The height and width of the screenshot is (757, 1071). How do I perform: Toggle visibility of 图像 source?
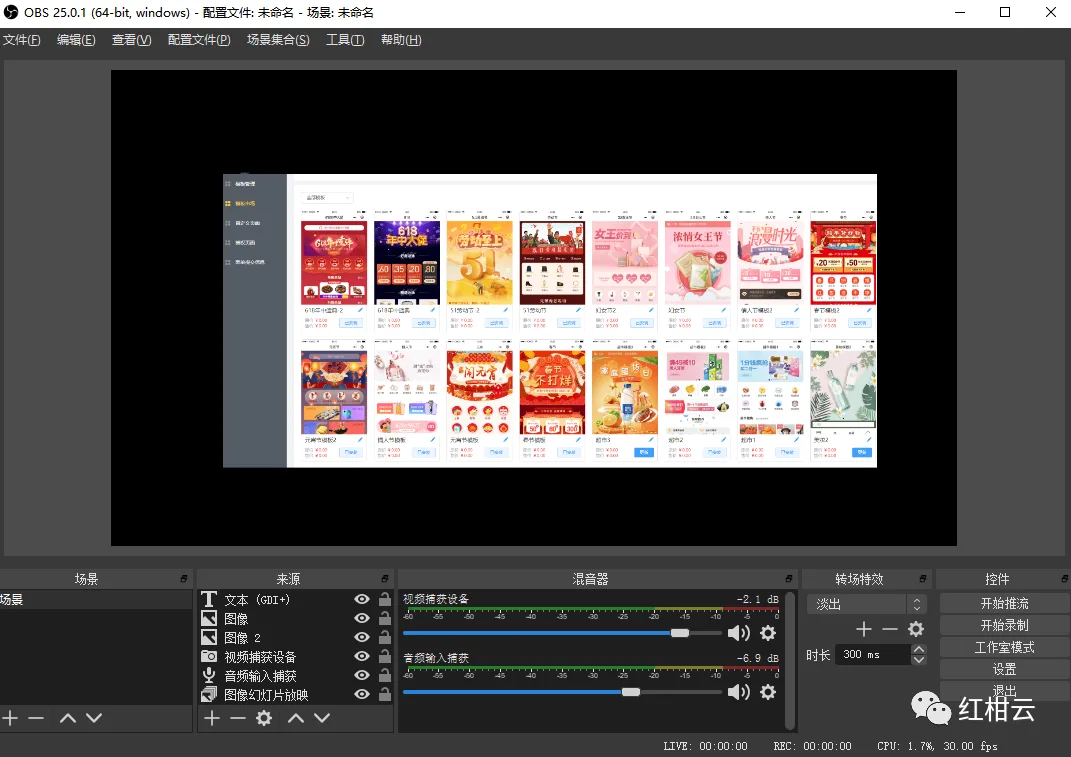click(x=362, y=618)
